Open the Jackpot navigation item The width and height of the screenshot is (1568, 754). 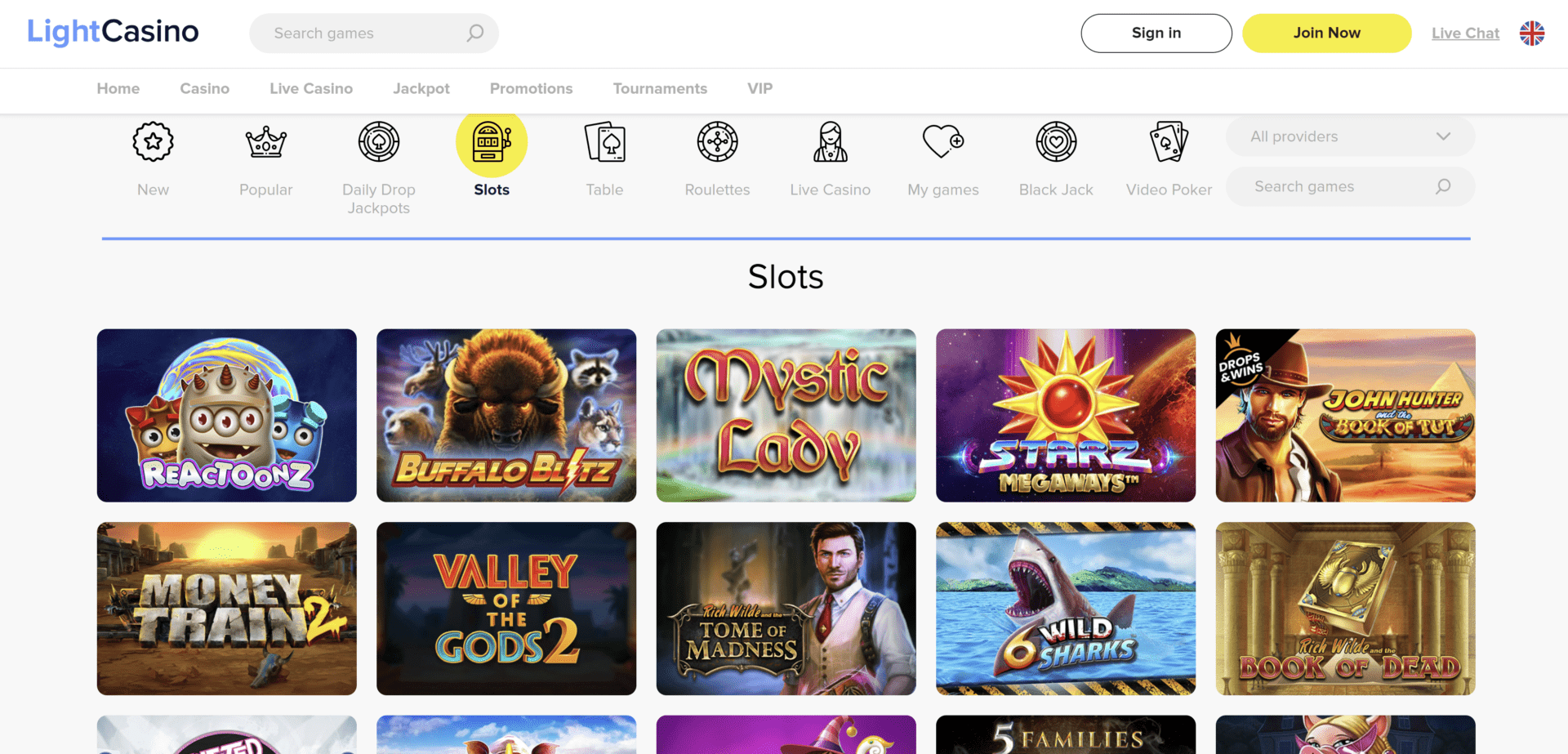point(421,88)
